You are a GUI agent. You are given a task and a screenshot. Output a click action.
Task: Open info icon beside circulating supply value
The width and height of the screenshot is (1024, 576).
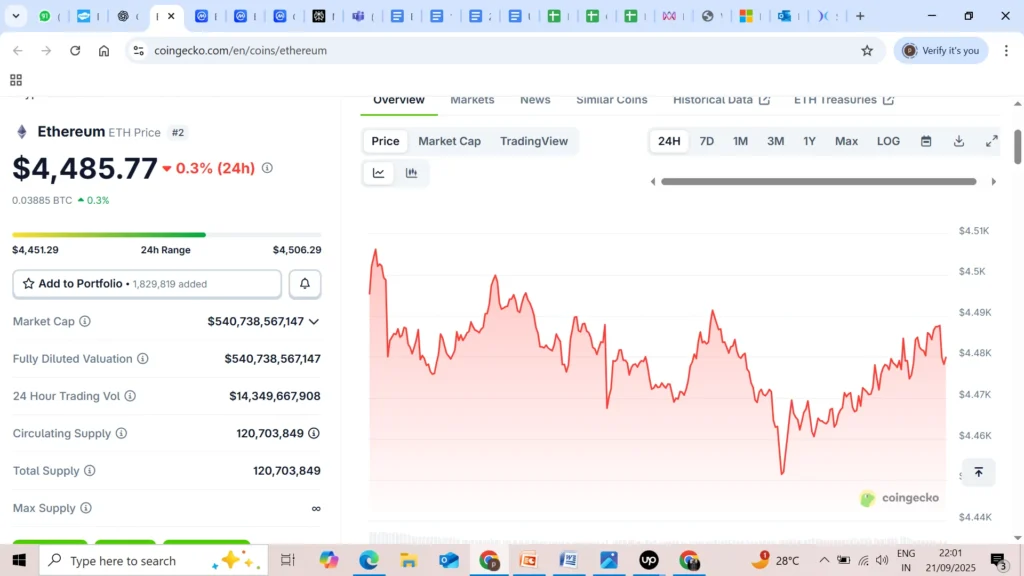(314, 433)
